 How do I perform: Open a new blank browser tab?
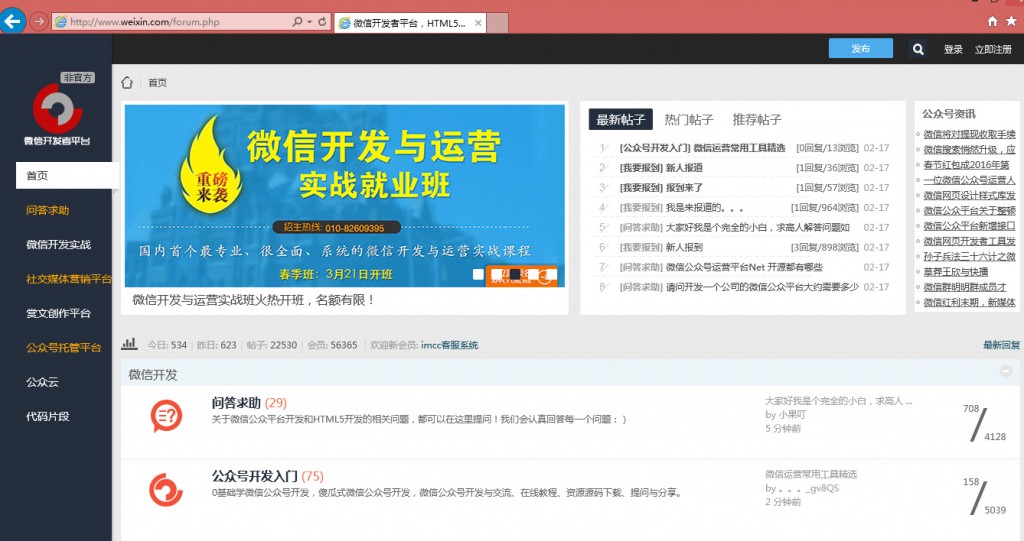click(498, 23)
